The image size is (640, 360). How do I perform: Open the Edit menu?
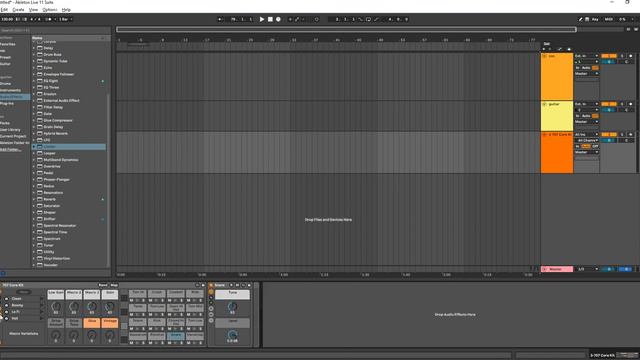click(x=4, y=9)
